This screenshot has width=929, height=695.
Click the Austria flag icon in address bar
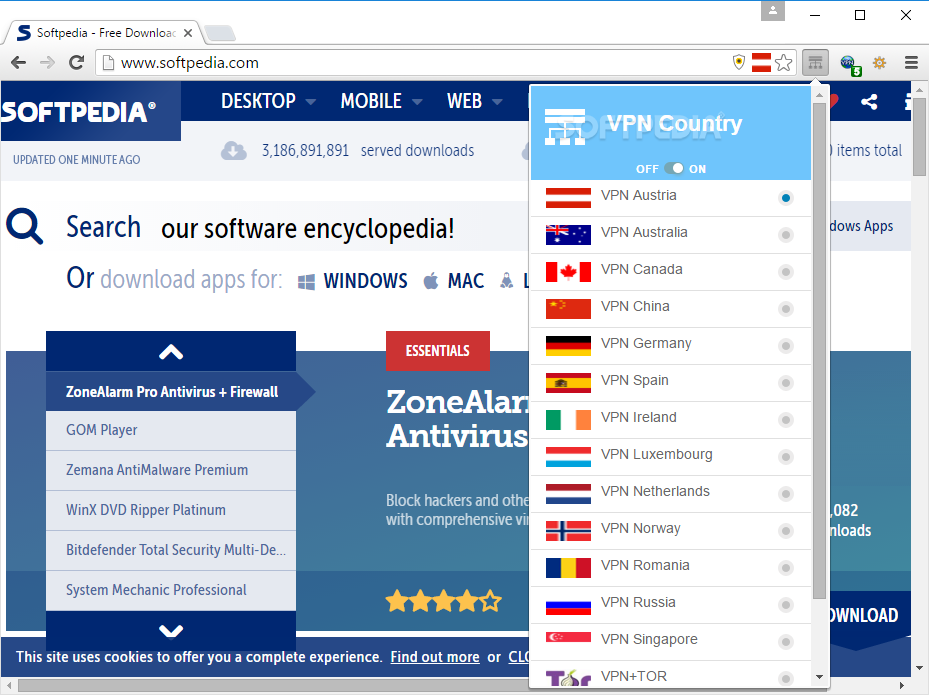(x=761, y=62)
